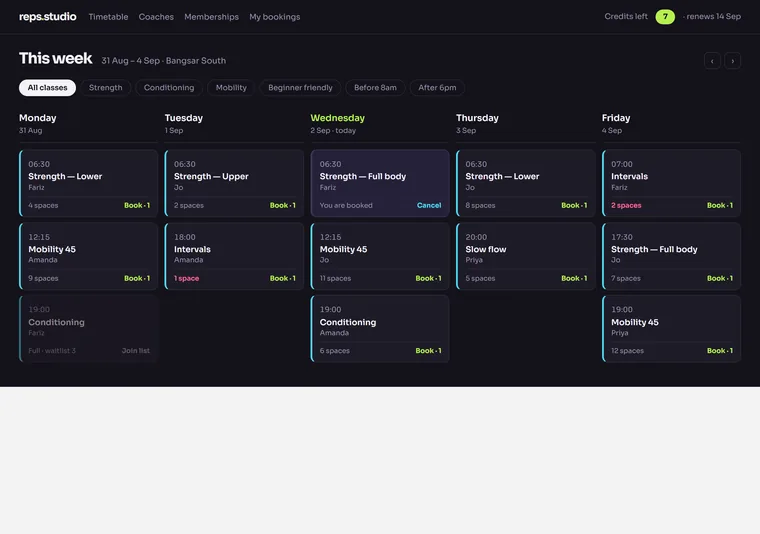Click the credits left badge showing 7
This screenshot has height=534, width=760.
tap(665, 16)
